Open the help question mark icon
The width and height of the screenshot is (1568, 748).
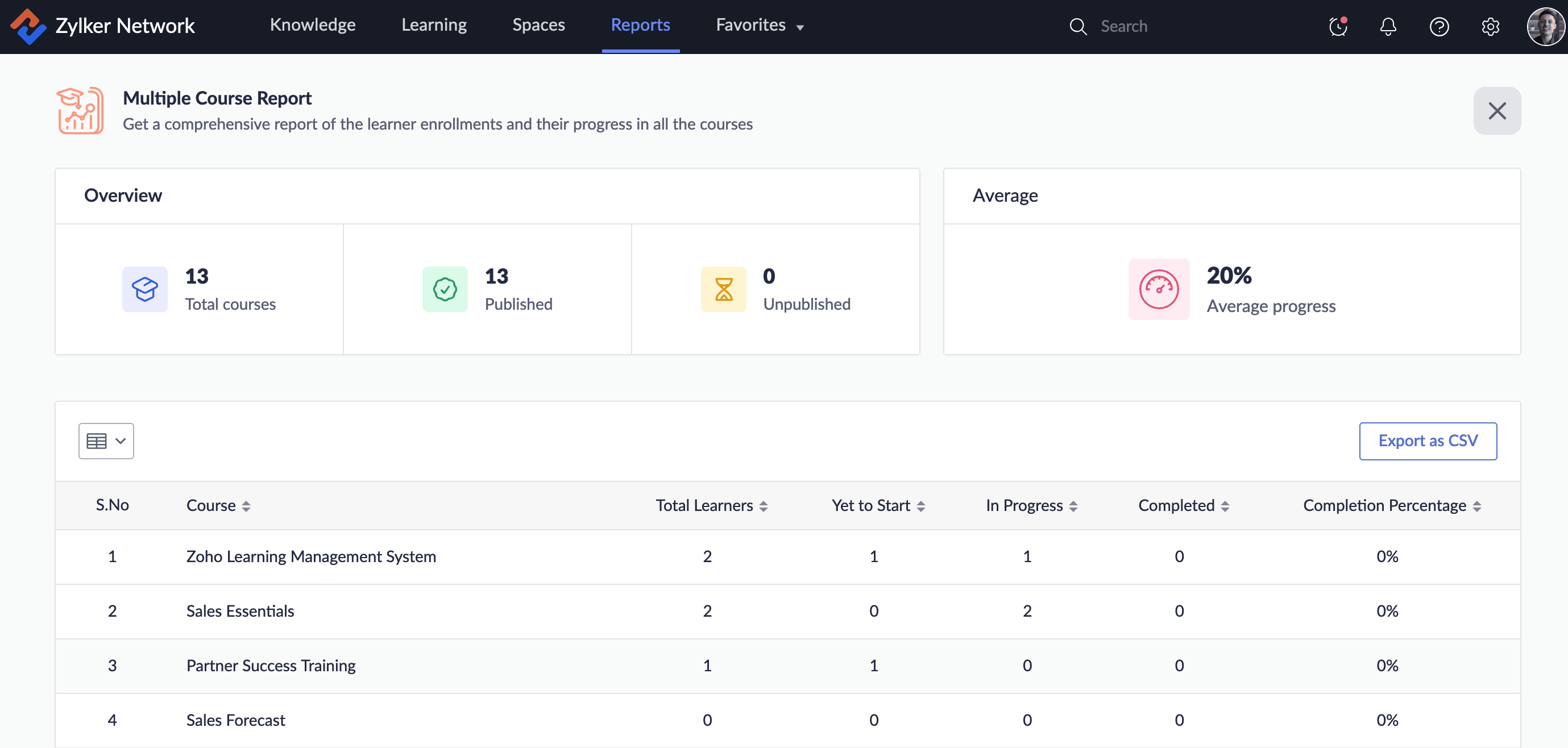1439,26
